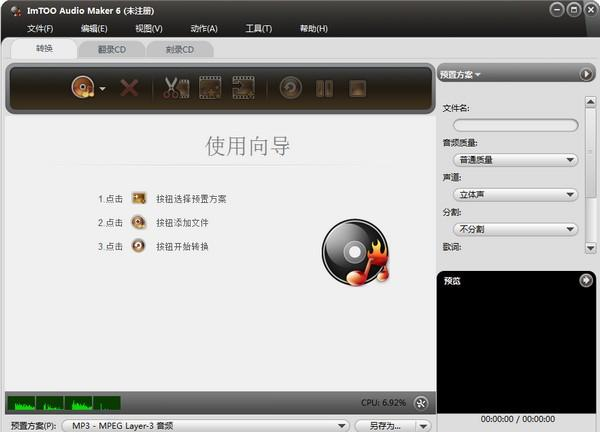Click the green CPU usage graph

point(64,403)
